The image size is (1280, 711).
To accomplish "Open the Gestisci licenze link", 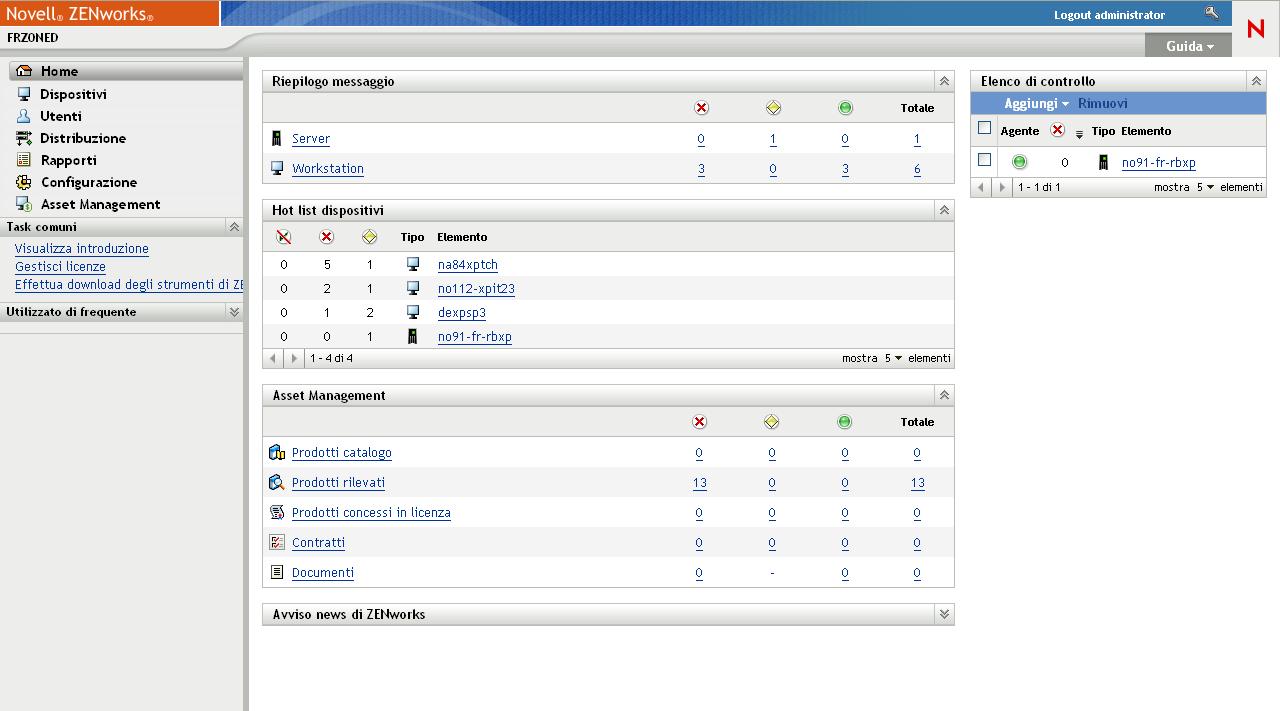I will pos(60,266).
